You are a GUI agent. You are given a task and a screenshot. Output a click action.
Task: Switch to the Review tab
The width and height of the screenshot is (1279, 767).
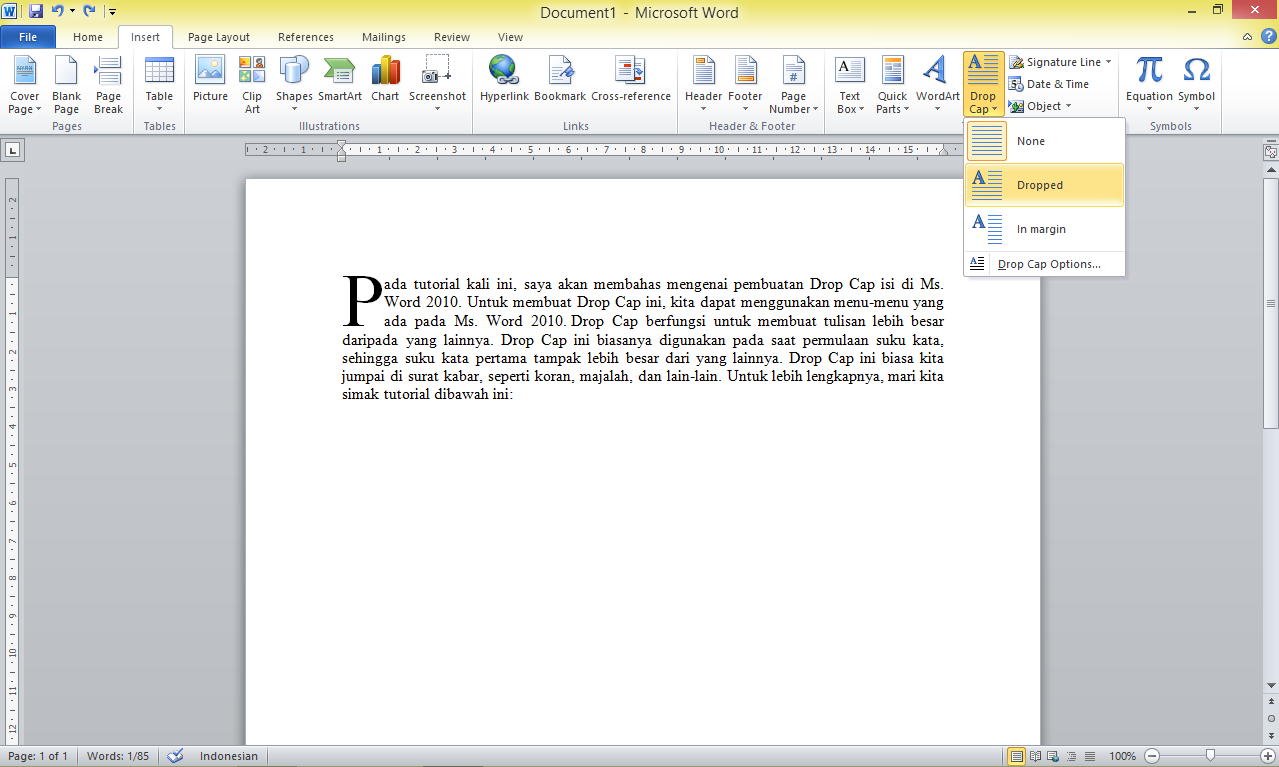452,37
